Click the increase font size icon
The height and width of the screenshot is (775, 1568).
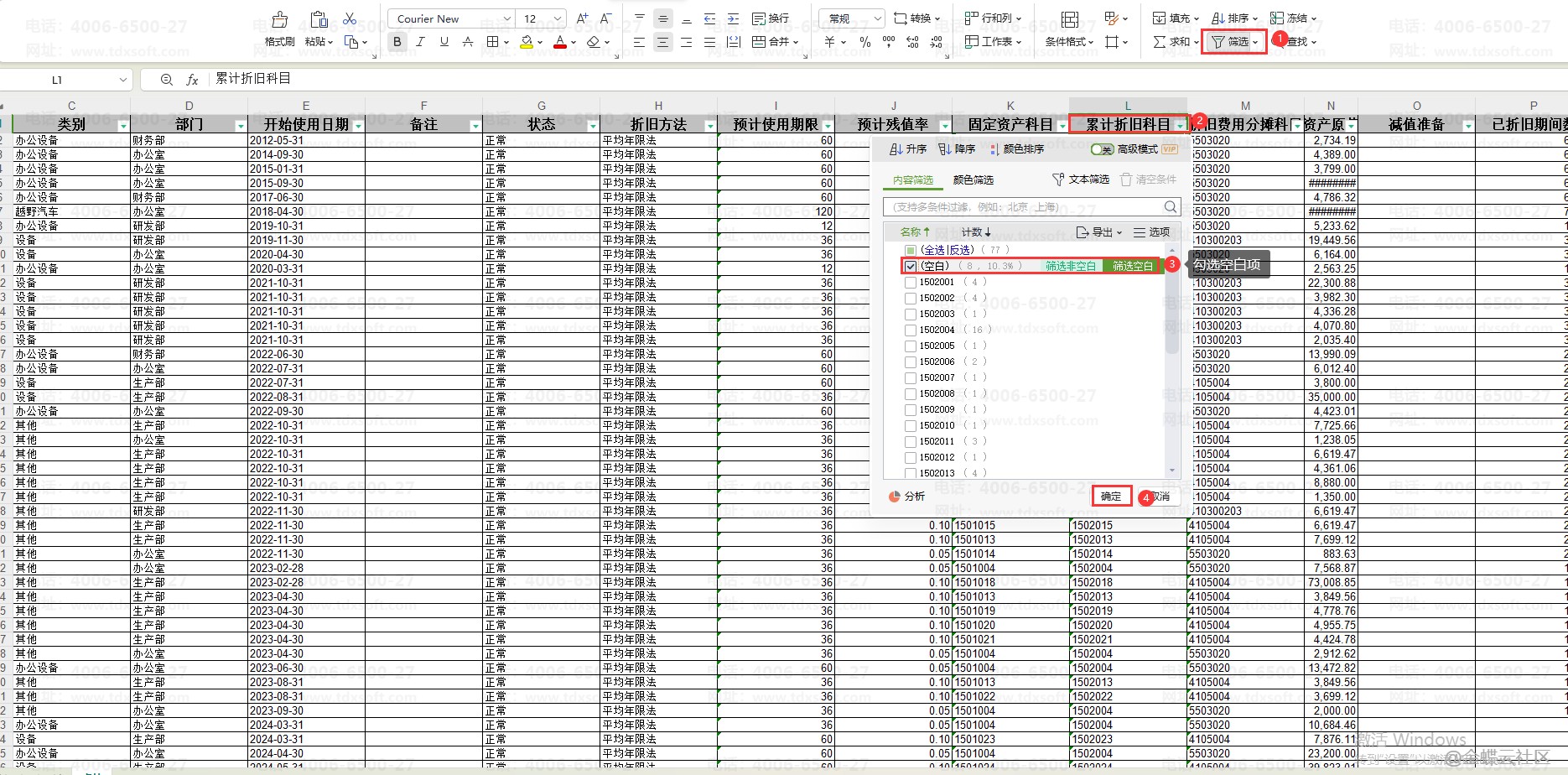tap(582, 18)
